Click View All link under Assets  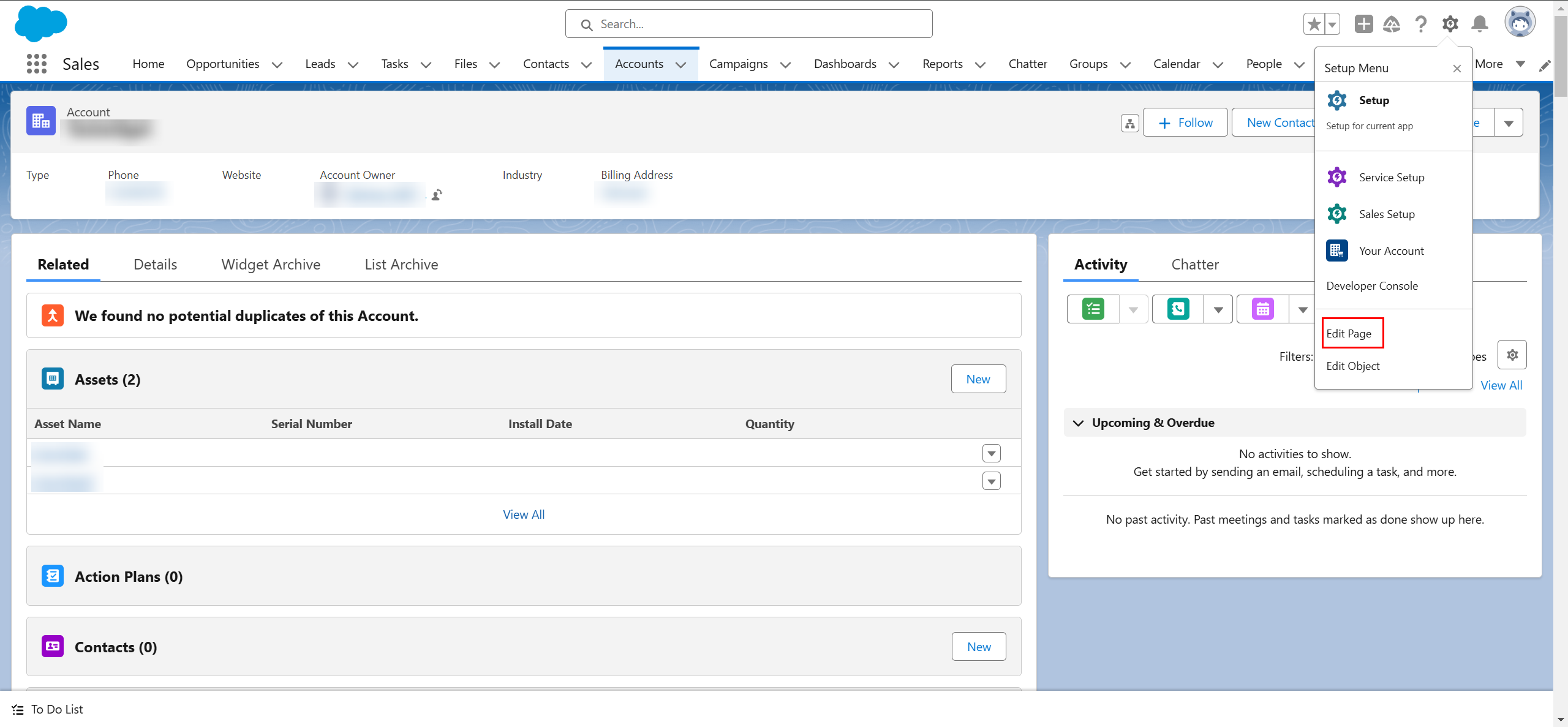524,514
